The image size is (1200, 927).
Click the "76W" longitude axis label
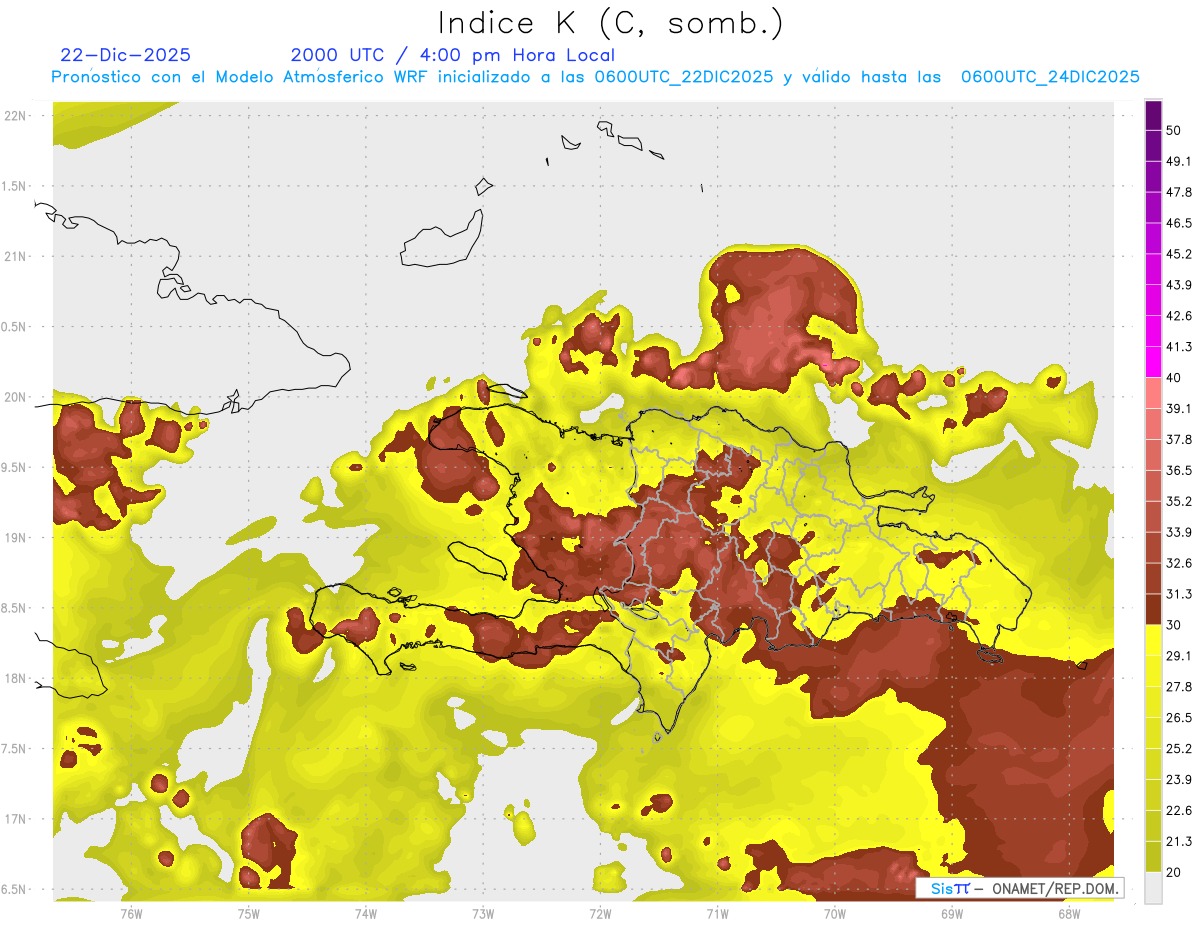tap(131, 913)
